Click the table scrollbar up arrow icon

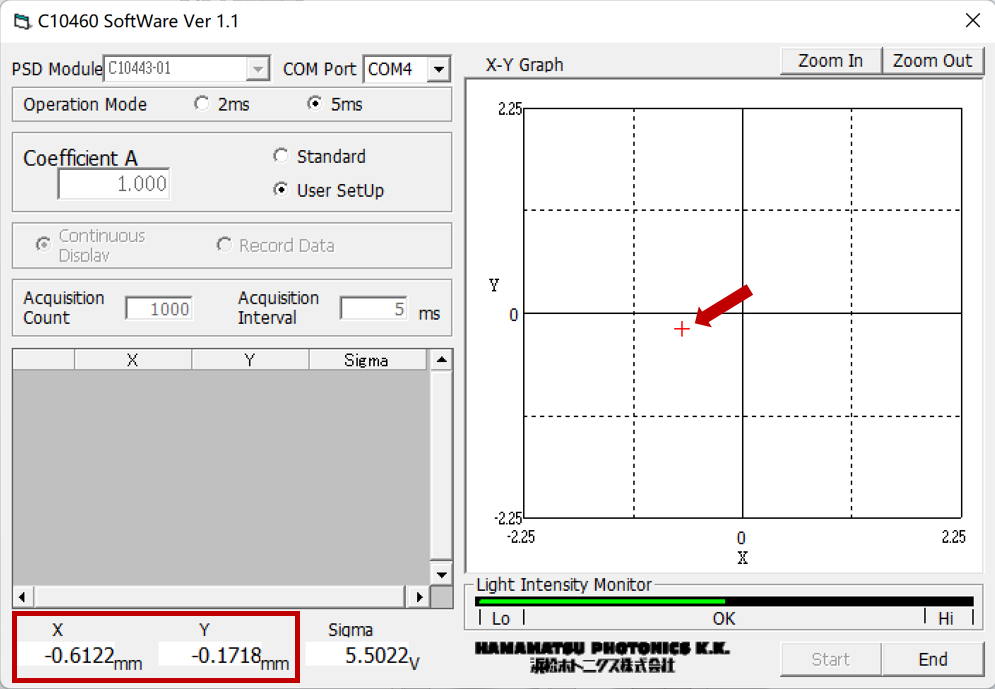pos(440,359)
